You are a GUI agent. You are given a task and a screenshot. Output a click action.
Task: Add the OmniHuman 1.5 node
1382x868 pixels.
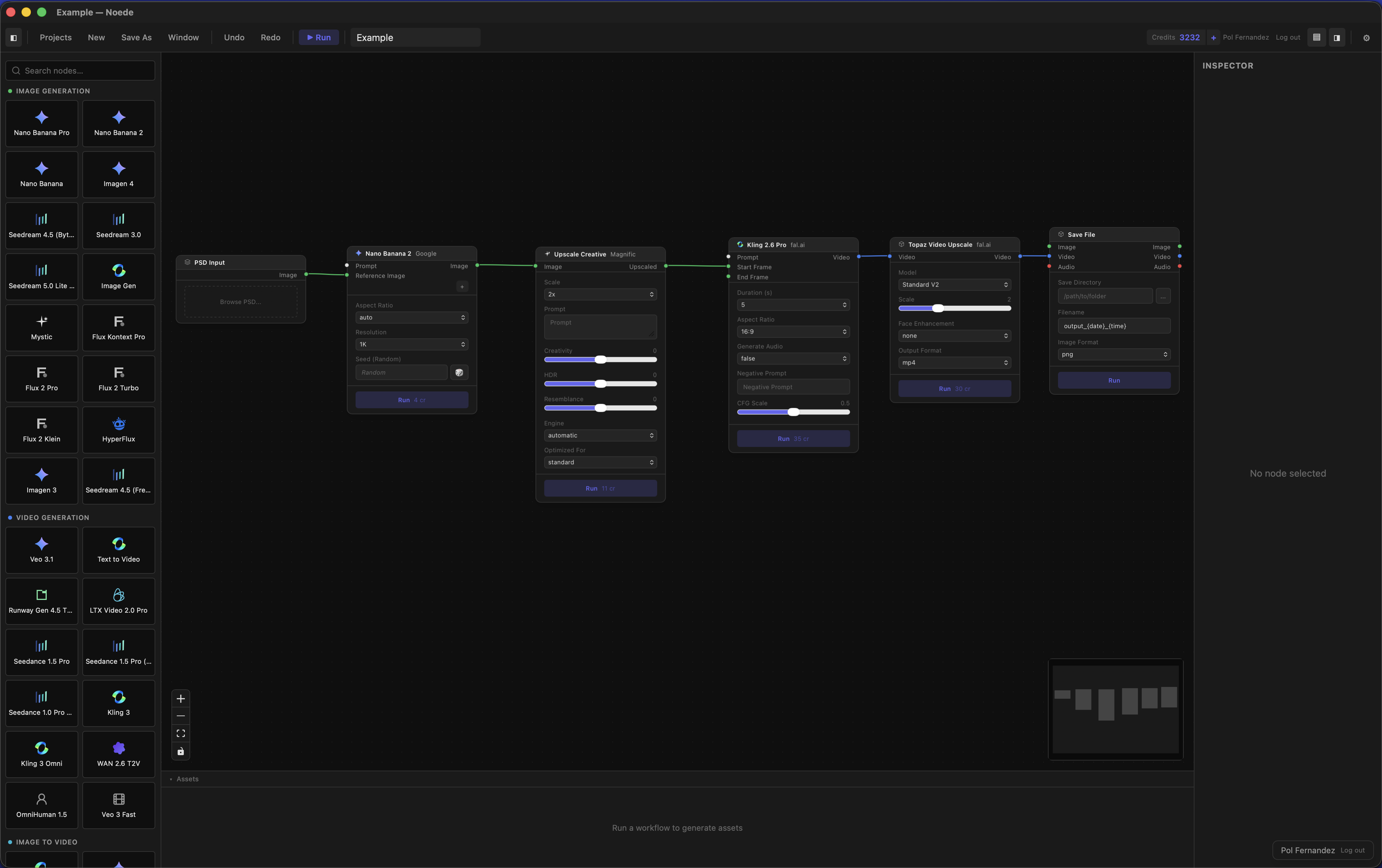[41, 806]
